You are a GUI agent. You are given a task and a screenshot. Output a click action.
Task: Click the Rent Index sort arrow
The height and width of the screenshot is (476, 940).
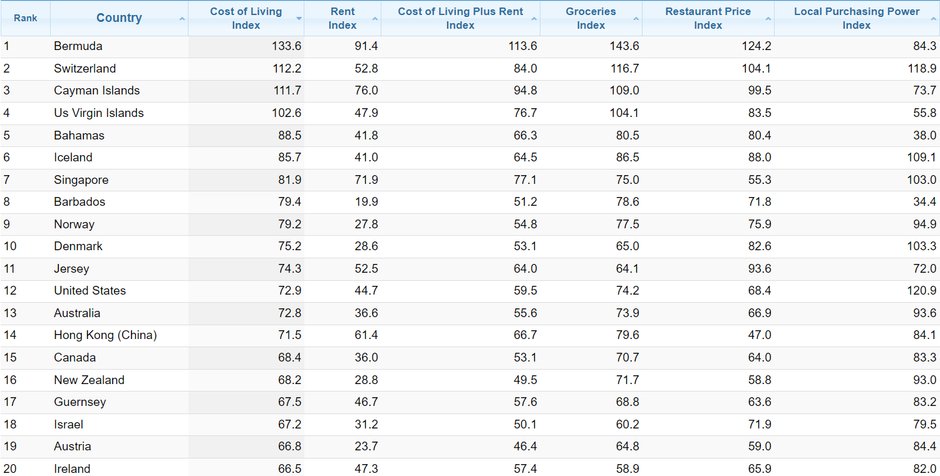tap(374, 19)
